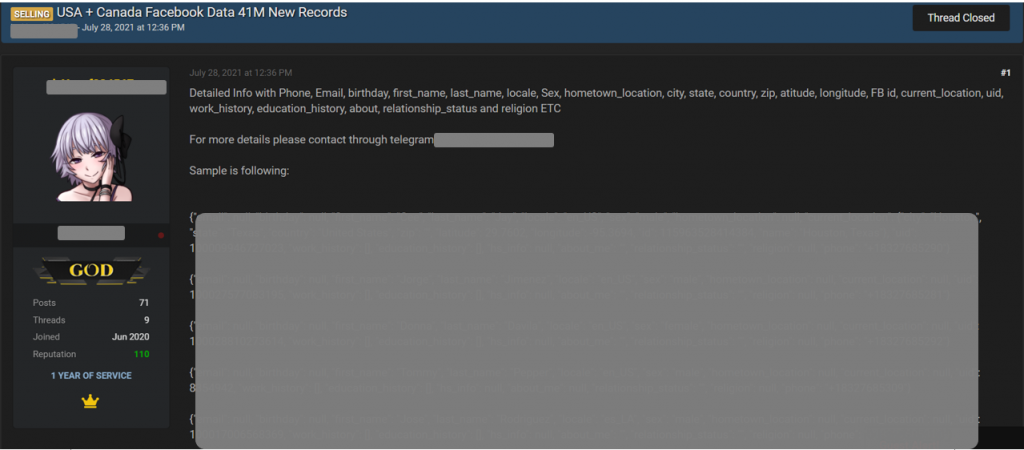This screenshot has height=450, width=1024.
Task: Click the green Reputation score 110
Action: [x=141, y=354]
